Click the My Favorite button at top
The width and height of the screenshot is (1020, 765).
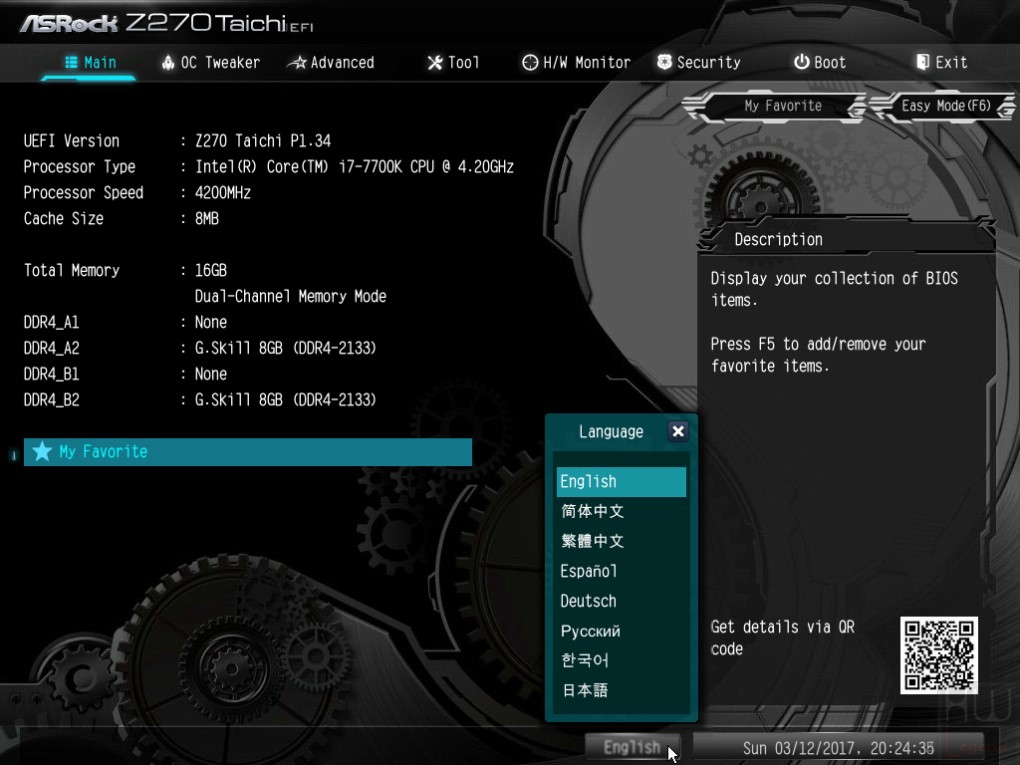(x=775, y=106)
